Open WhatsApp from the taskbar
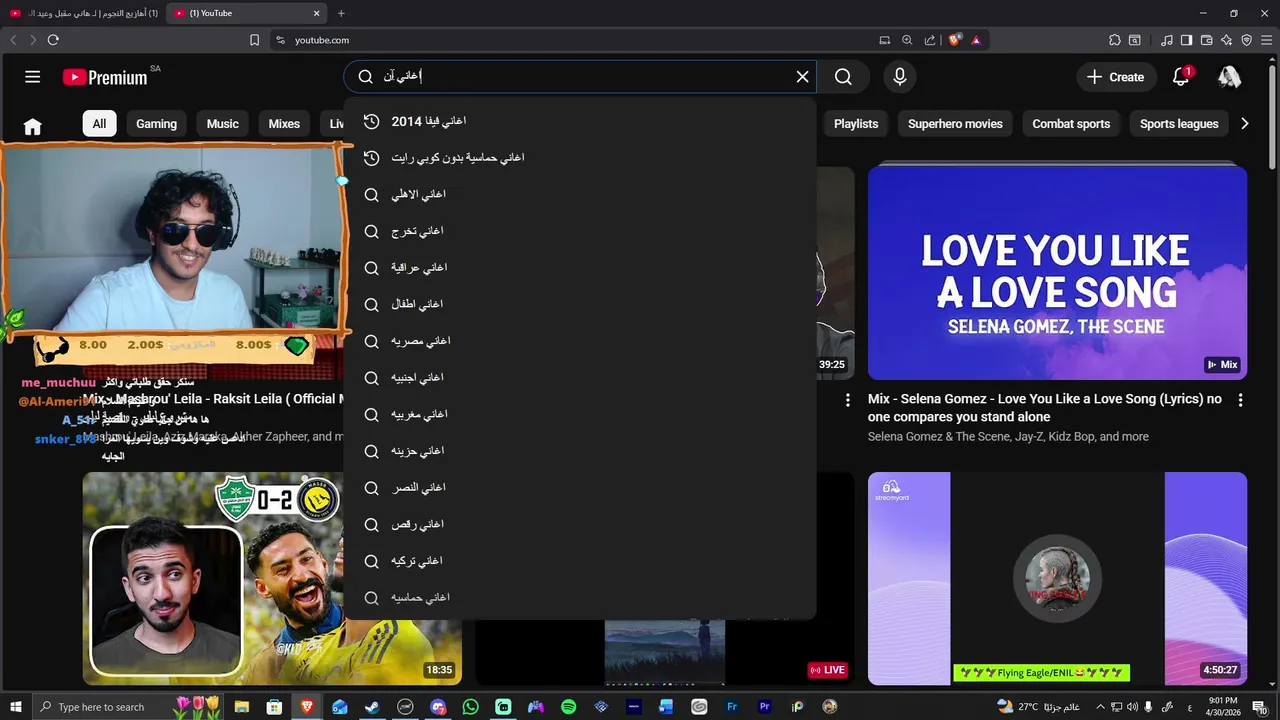This screenshot has width=1280, height=720. (470, 707)
